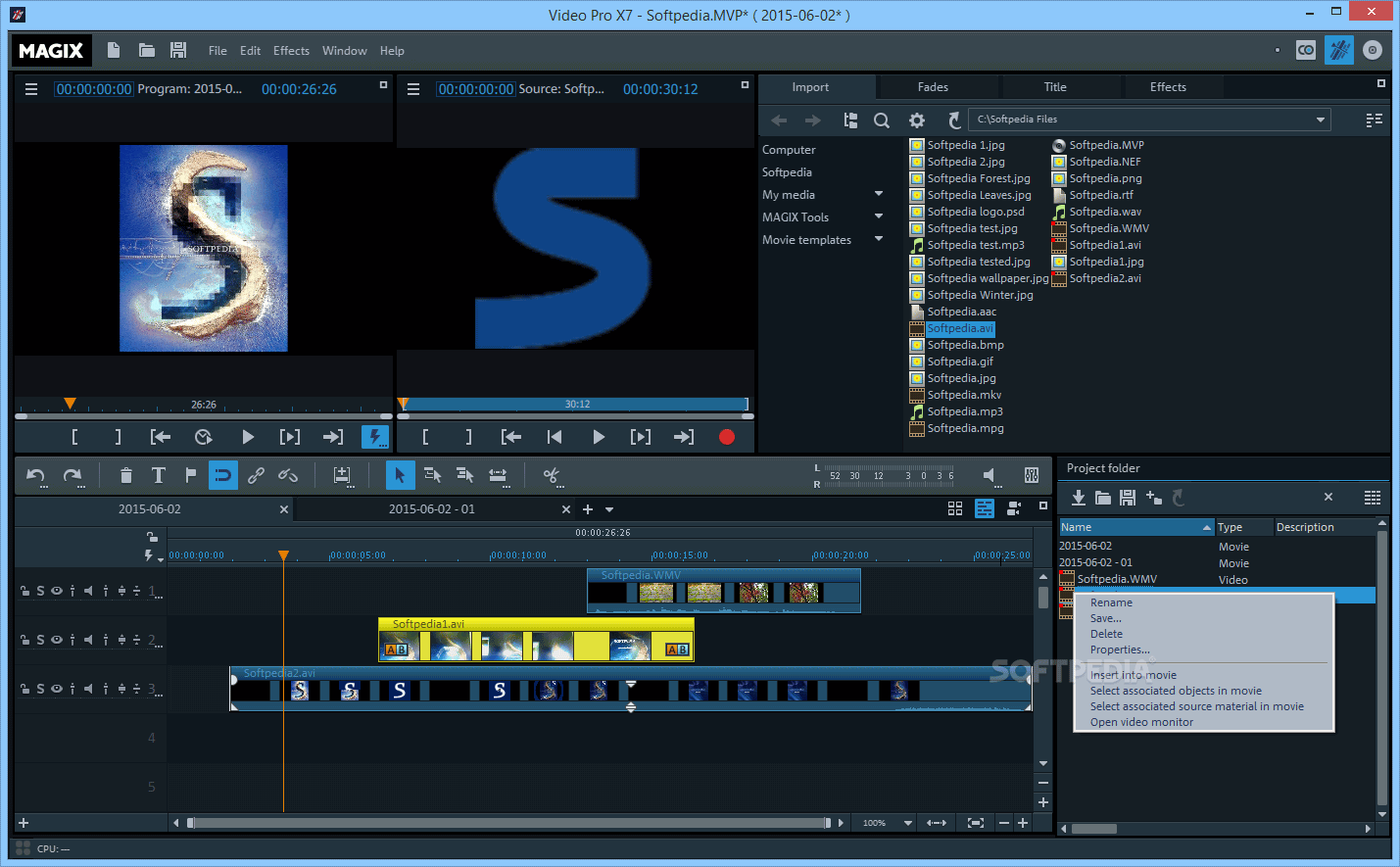Viewport: 1400px width, 867px height.
Task: Click the Program monitor timecode field
Action: [x=94, y=89]
